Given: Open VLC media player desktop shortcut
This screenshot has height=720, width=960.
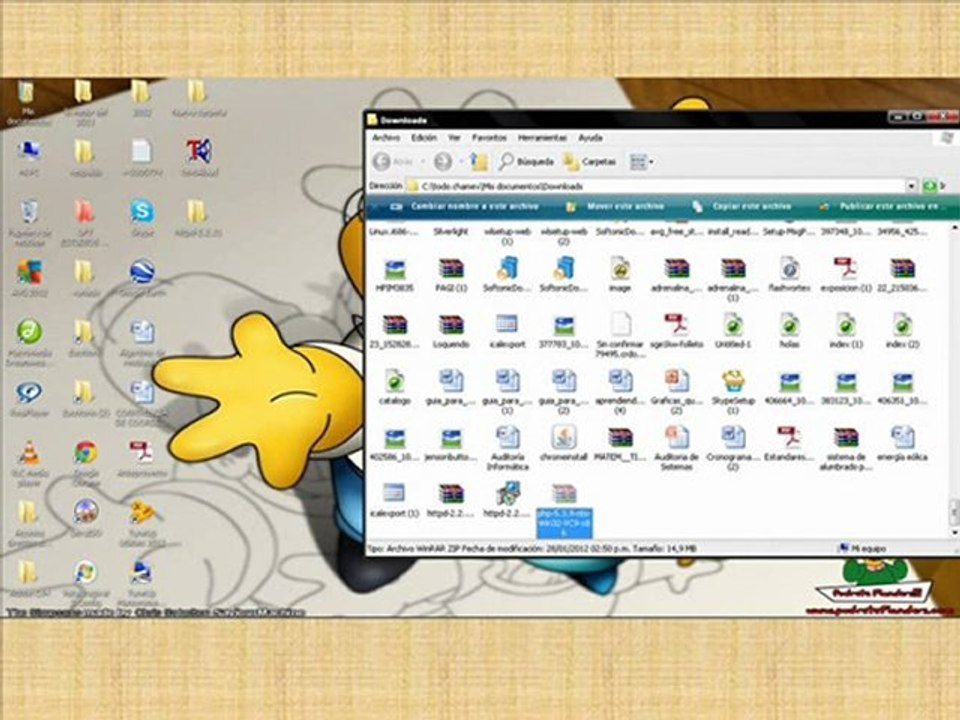Looking at the screenshot, I should tap(28, 463).
